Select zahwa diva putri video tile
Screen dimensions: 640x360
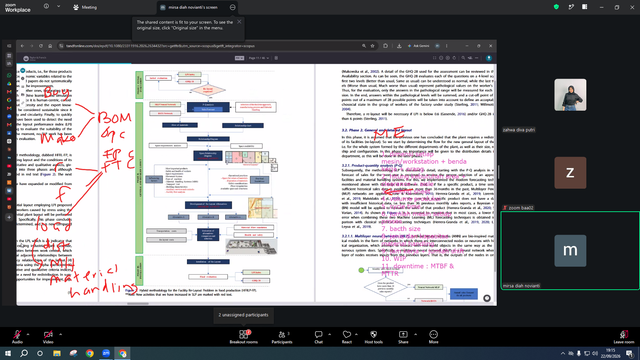tap(570, 95)
